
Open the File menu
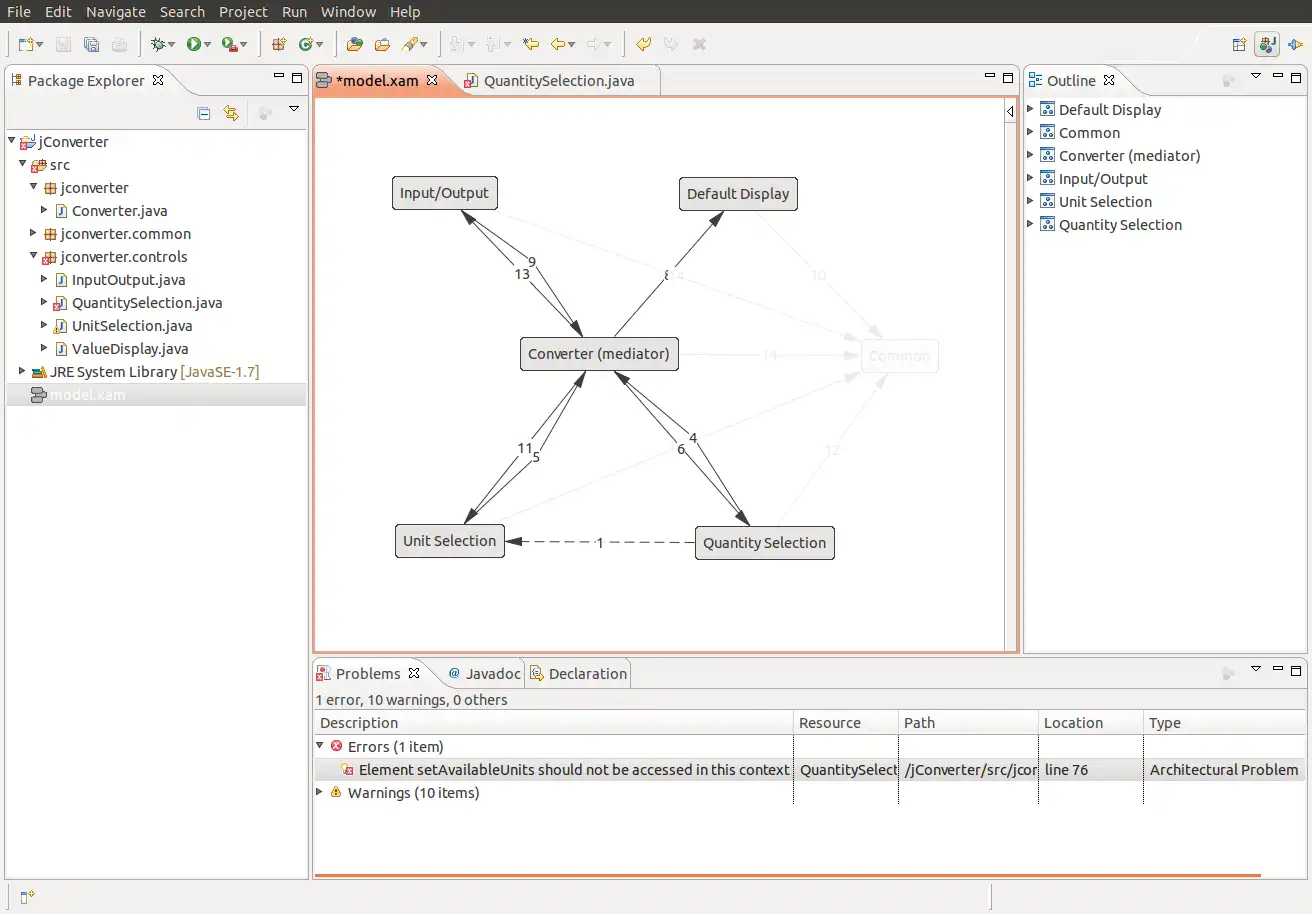tap(19, 12)
